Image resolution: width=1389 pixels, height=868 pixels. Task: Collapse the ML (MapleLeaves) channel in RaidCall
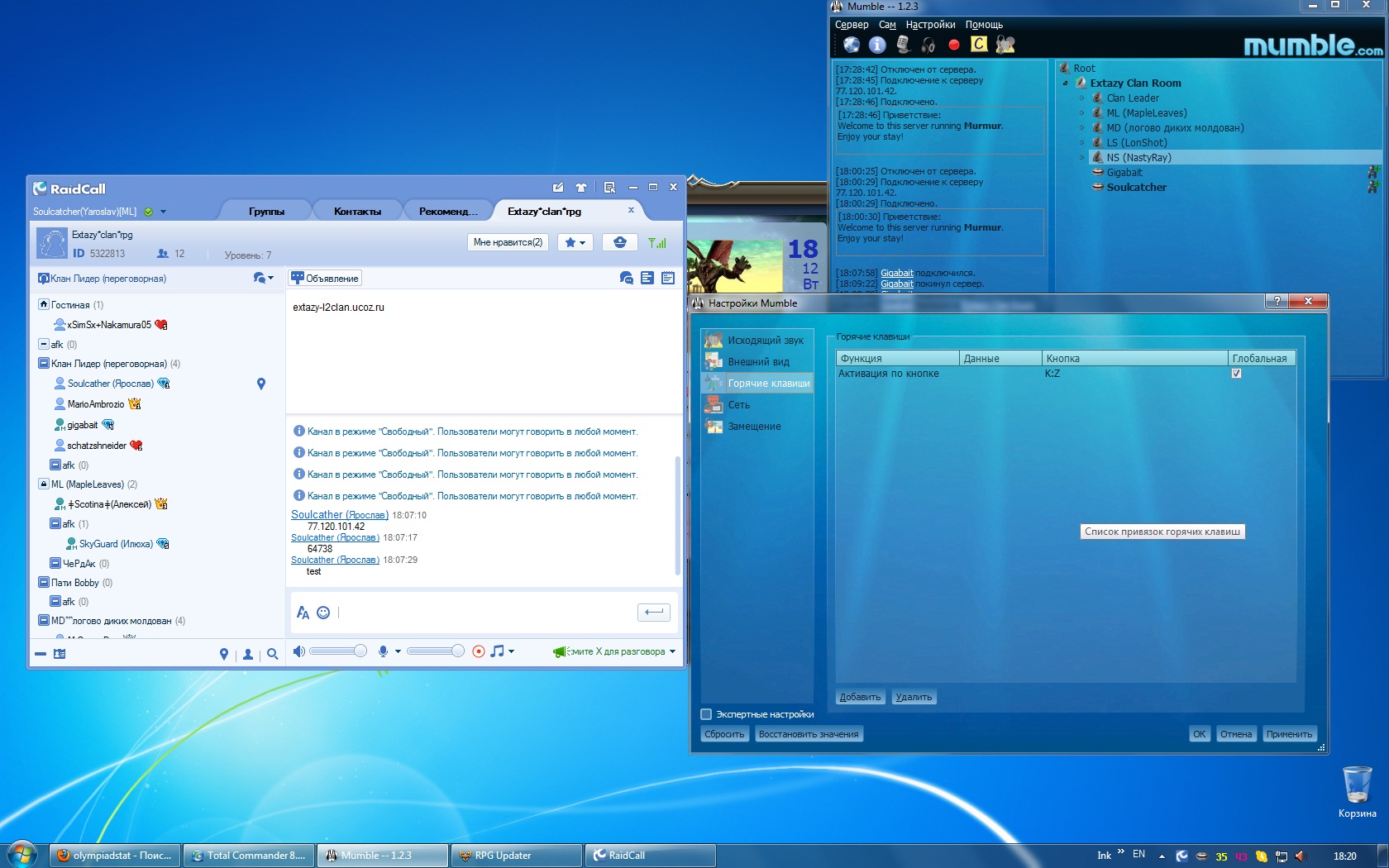(x=44, y=484)
